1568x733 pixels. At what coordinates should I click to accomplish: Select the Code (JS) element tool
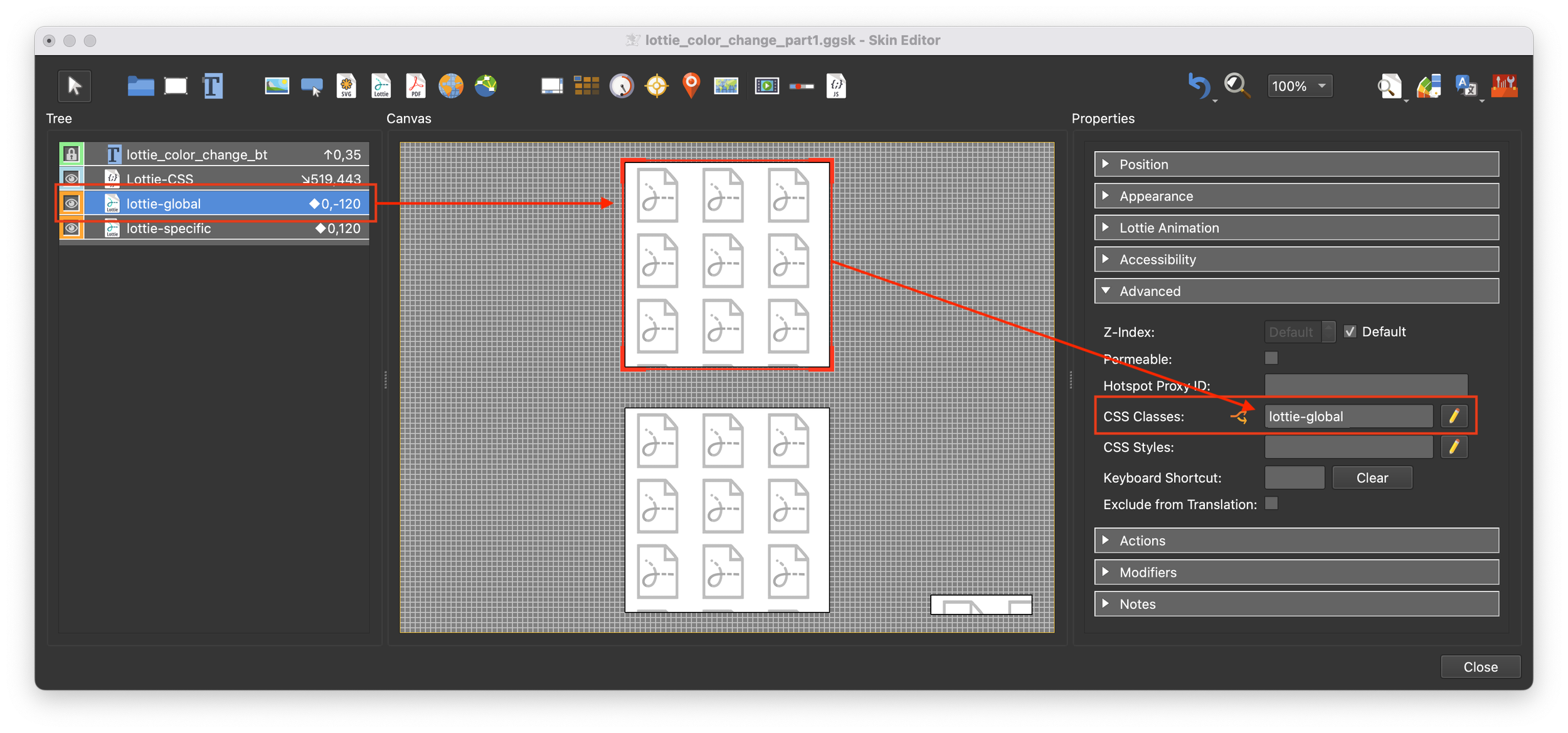click(836, 86)
